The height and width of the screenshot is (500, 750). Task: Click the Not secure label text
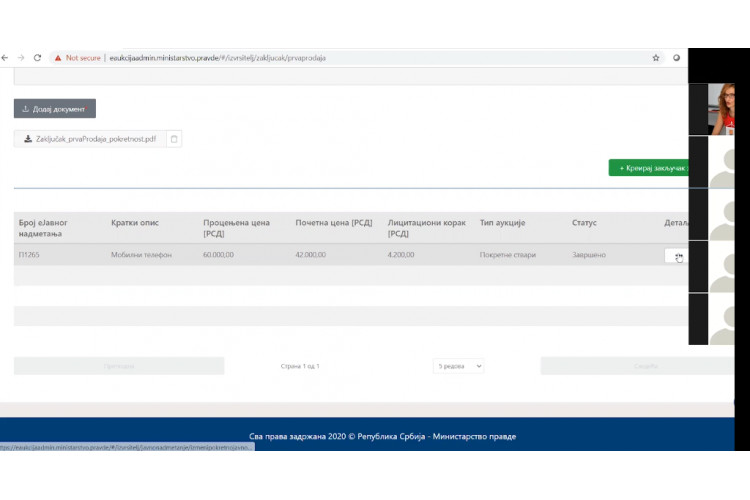(83, 58)
